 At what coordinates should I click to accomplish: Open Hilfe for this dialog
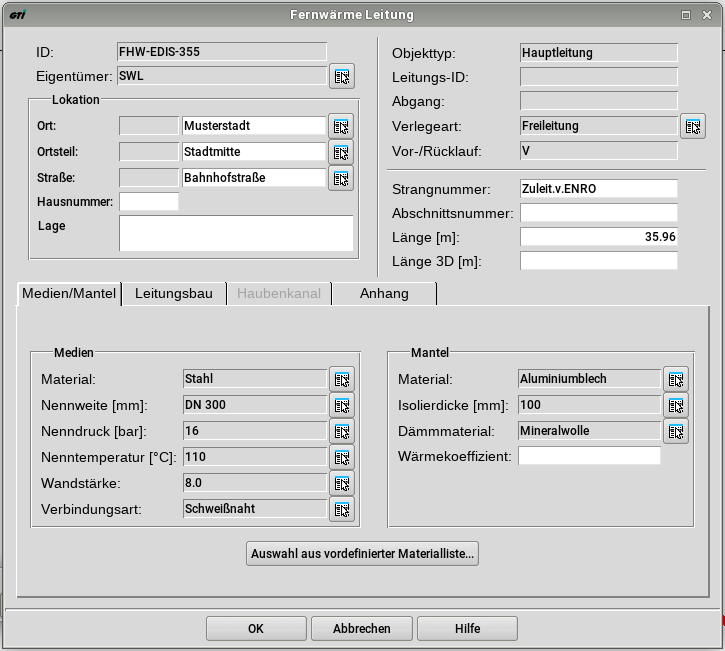(467, 628)
